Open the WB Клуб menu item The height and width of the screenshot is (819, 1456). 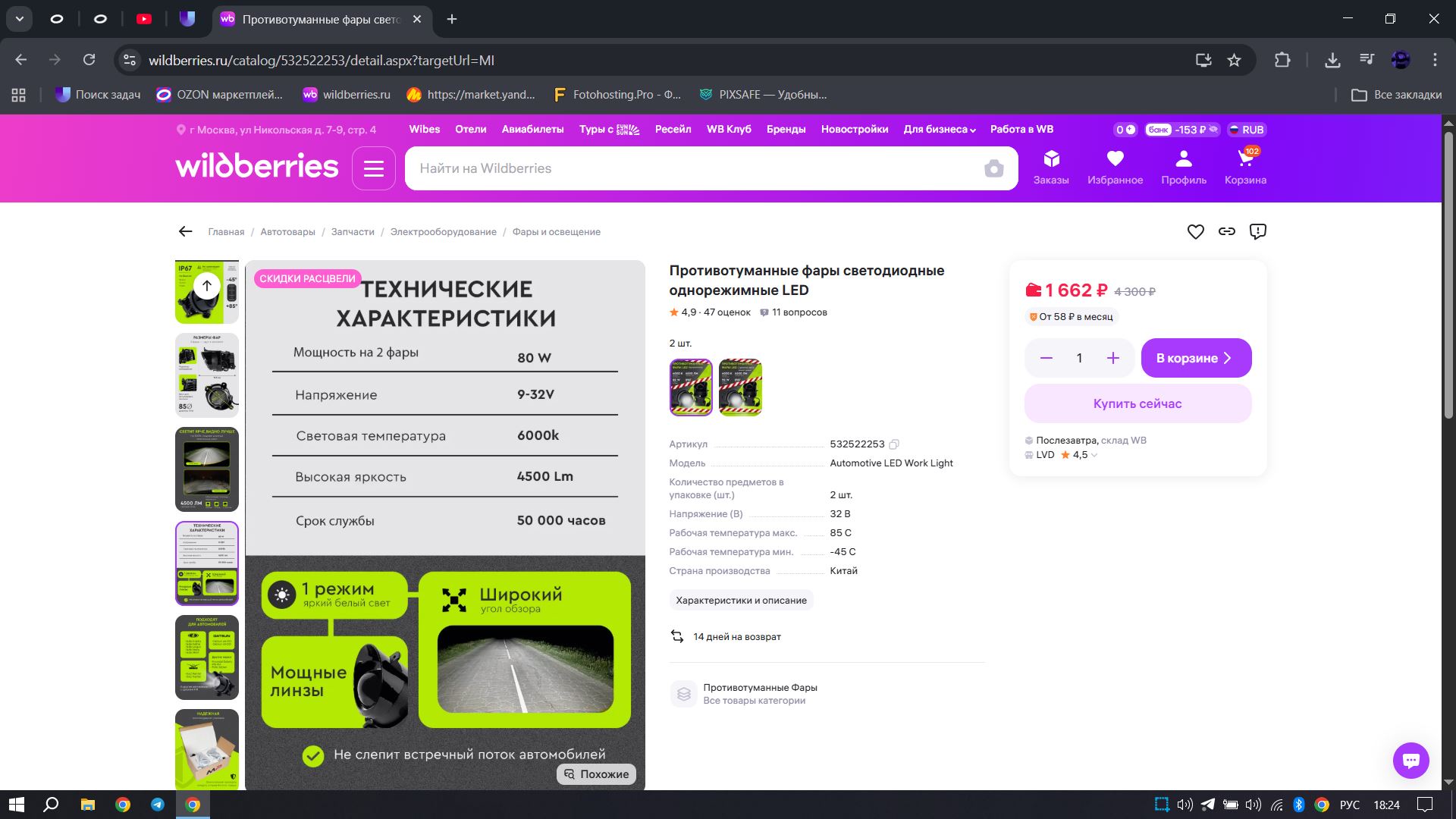click(728, 130)
